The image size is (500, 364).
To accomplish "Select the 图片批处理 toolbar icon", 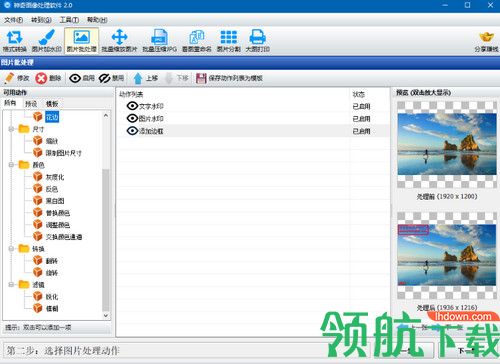I will (81, 41).
